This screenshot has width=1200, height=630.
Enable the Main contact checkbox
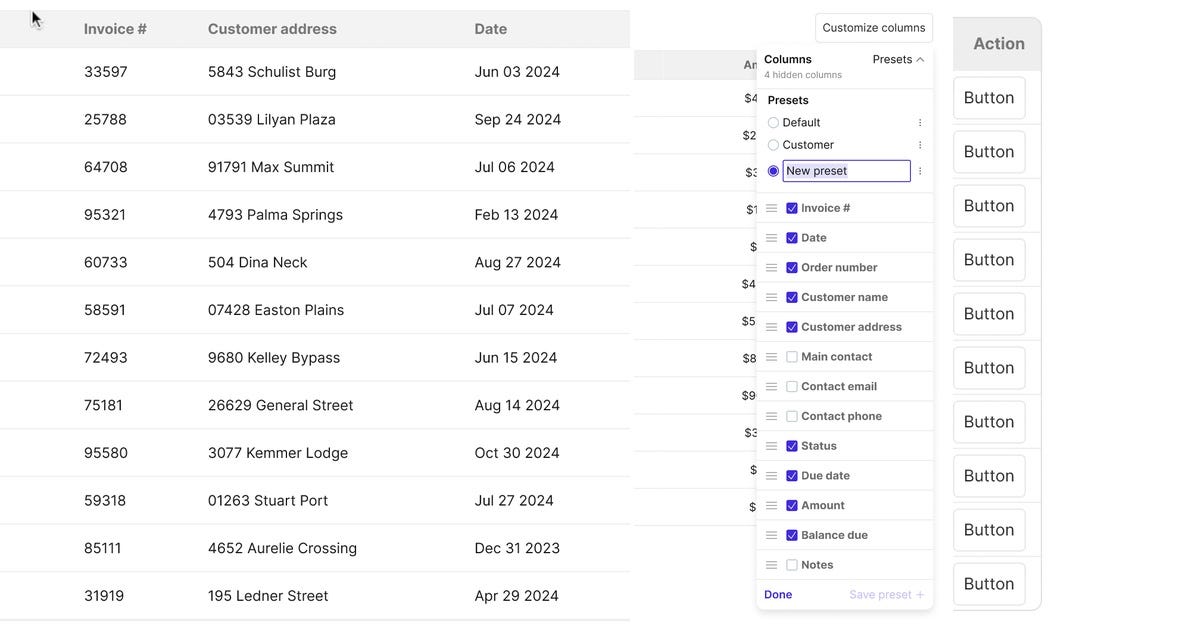point(791,356)
